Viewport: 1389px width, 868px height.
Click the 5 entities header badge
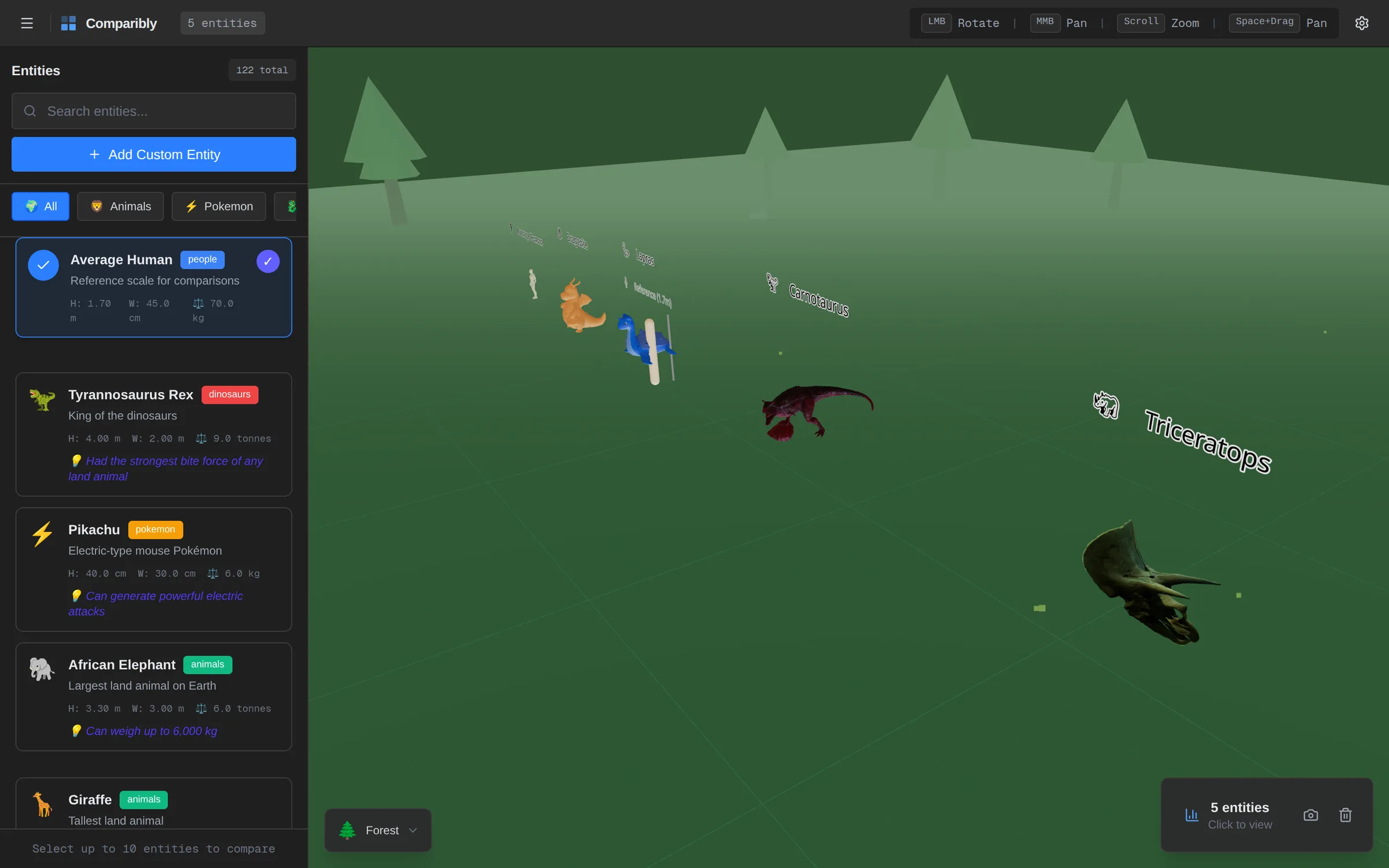tap(222, 23)
